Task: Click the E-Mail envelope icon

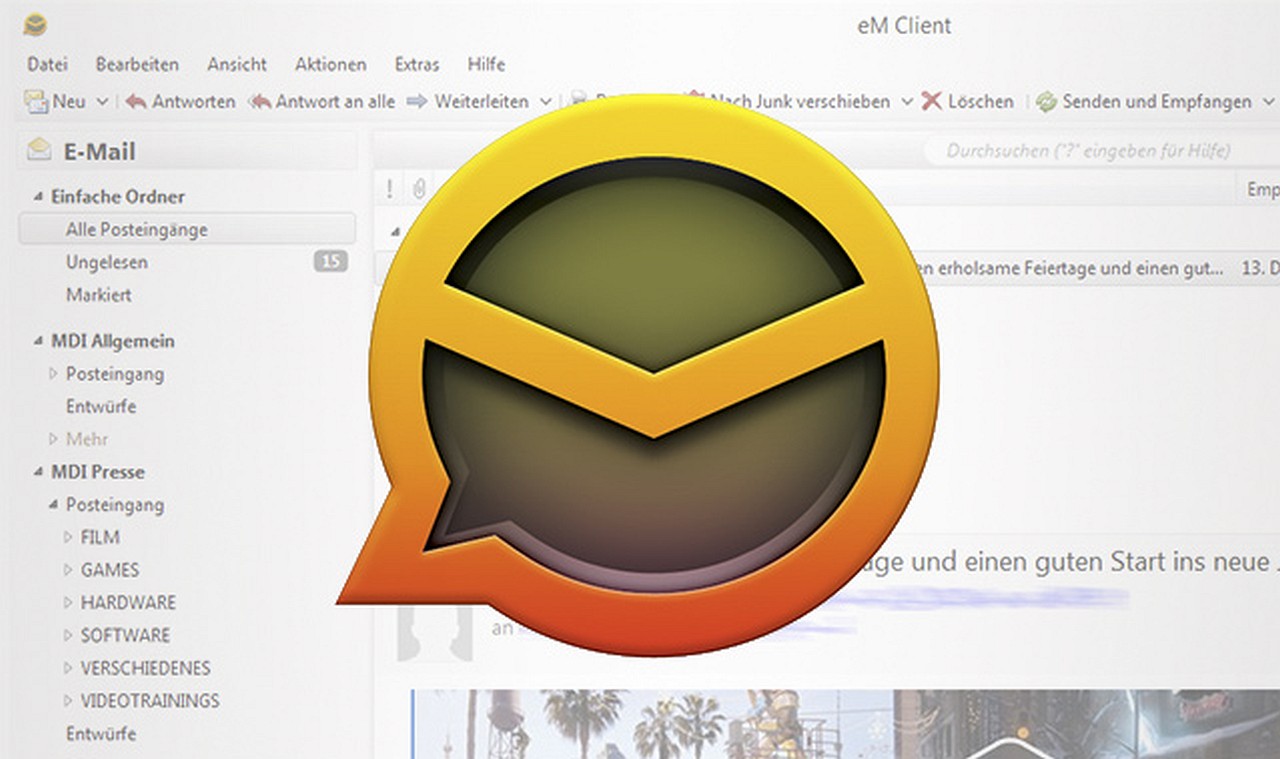Action: [x=40, y=151]
